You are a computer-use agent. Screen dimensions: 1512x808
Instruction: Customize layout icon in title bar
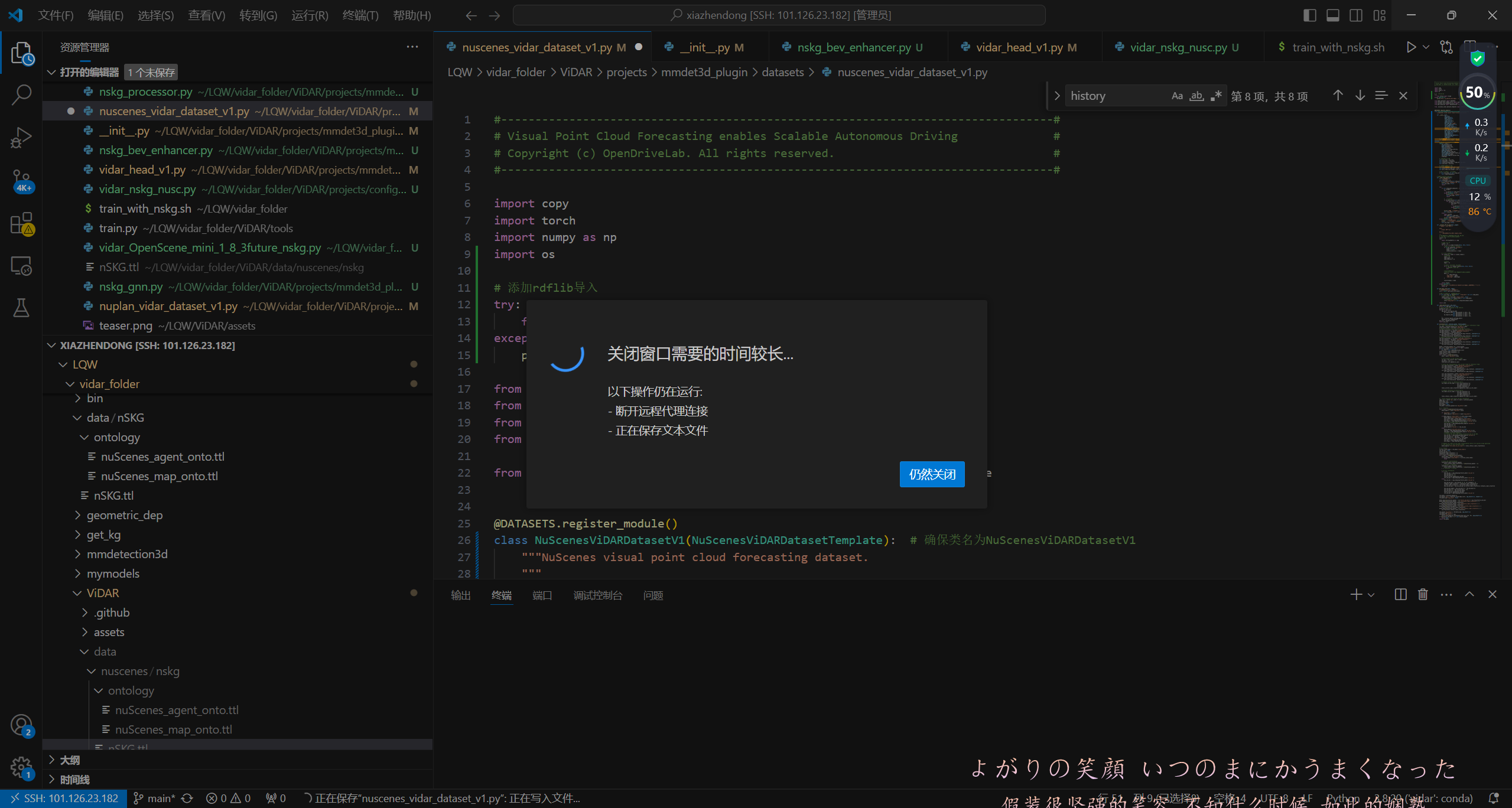(x=1380, y=15)
